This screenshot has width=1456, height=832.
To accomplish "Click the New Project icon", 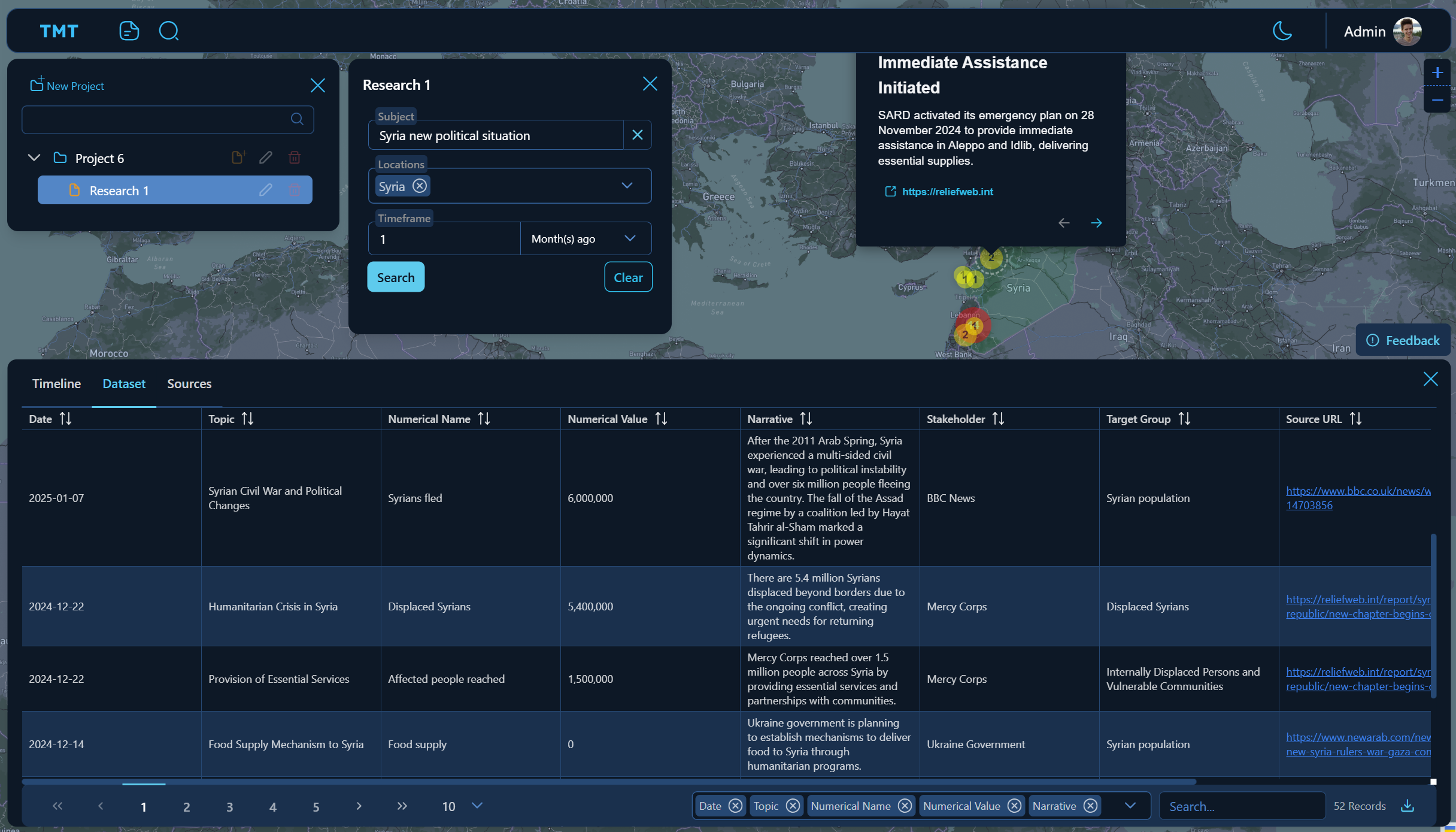I will tap(37, 84).
